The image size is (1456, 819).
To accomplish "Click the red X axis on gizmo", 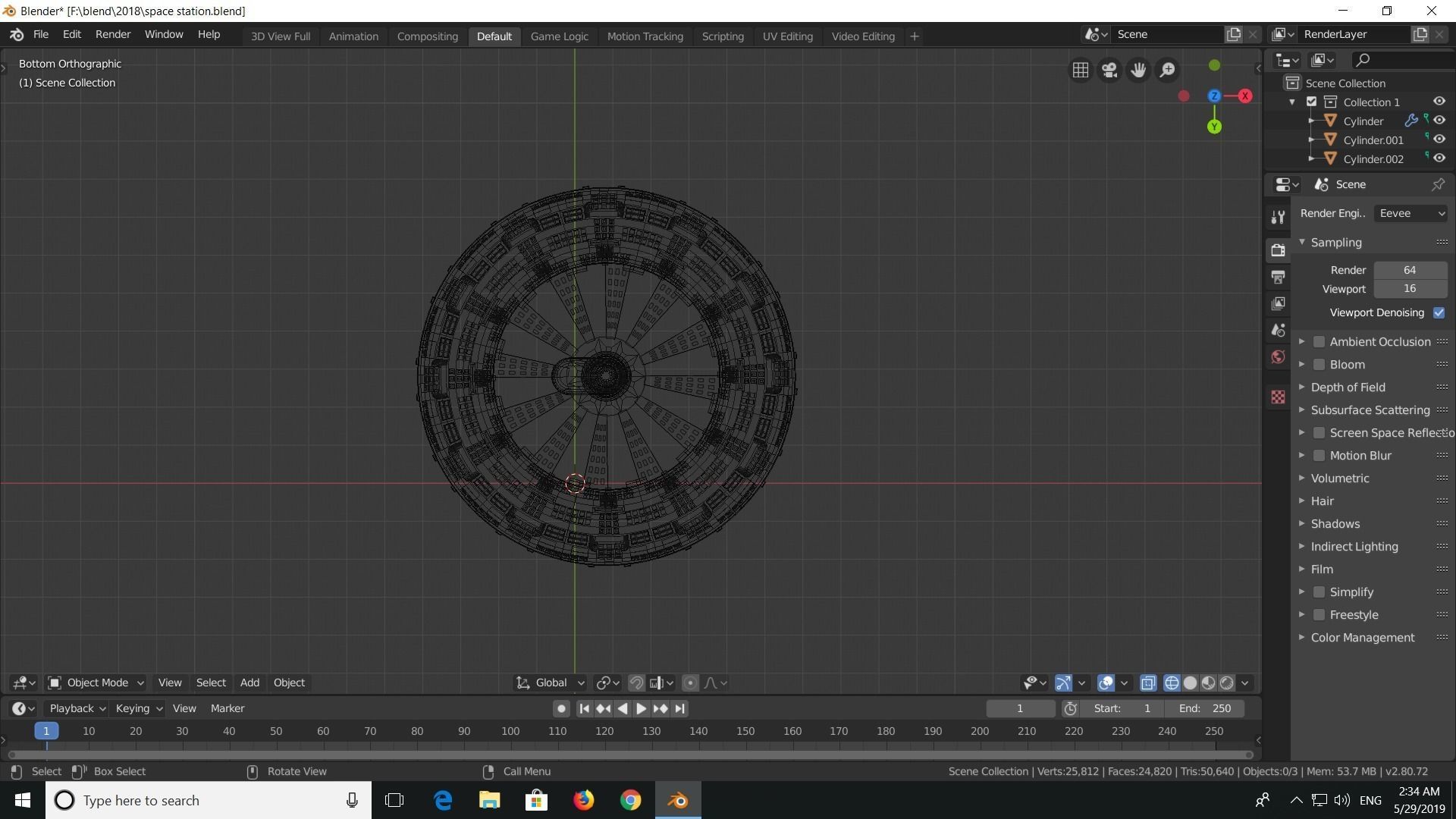I will click(x=1244, y=96).
